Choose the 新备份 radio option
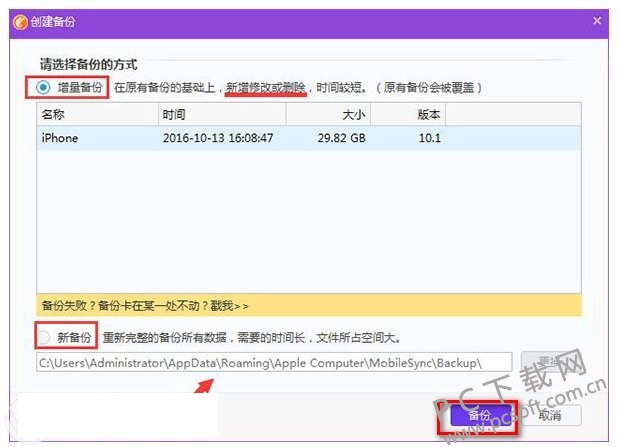Screen dimensions: 619x447 [43, 337]
